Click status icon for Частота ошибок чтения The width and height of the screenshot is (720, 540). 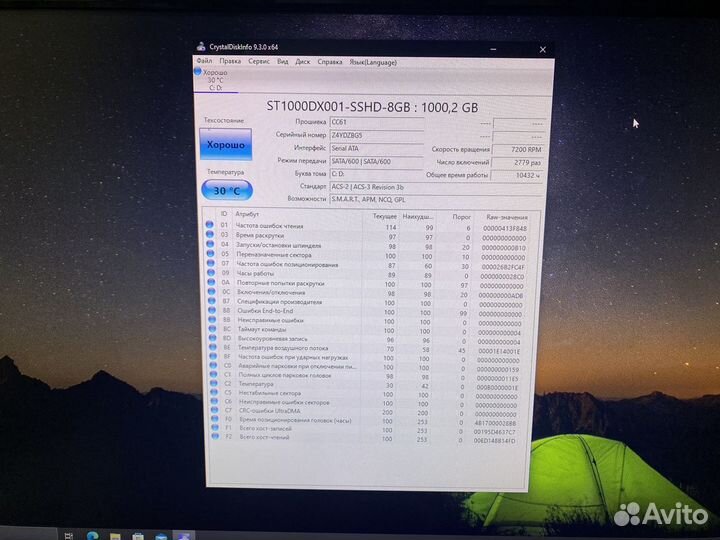[209, 225]
